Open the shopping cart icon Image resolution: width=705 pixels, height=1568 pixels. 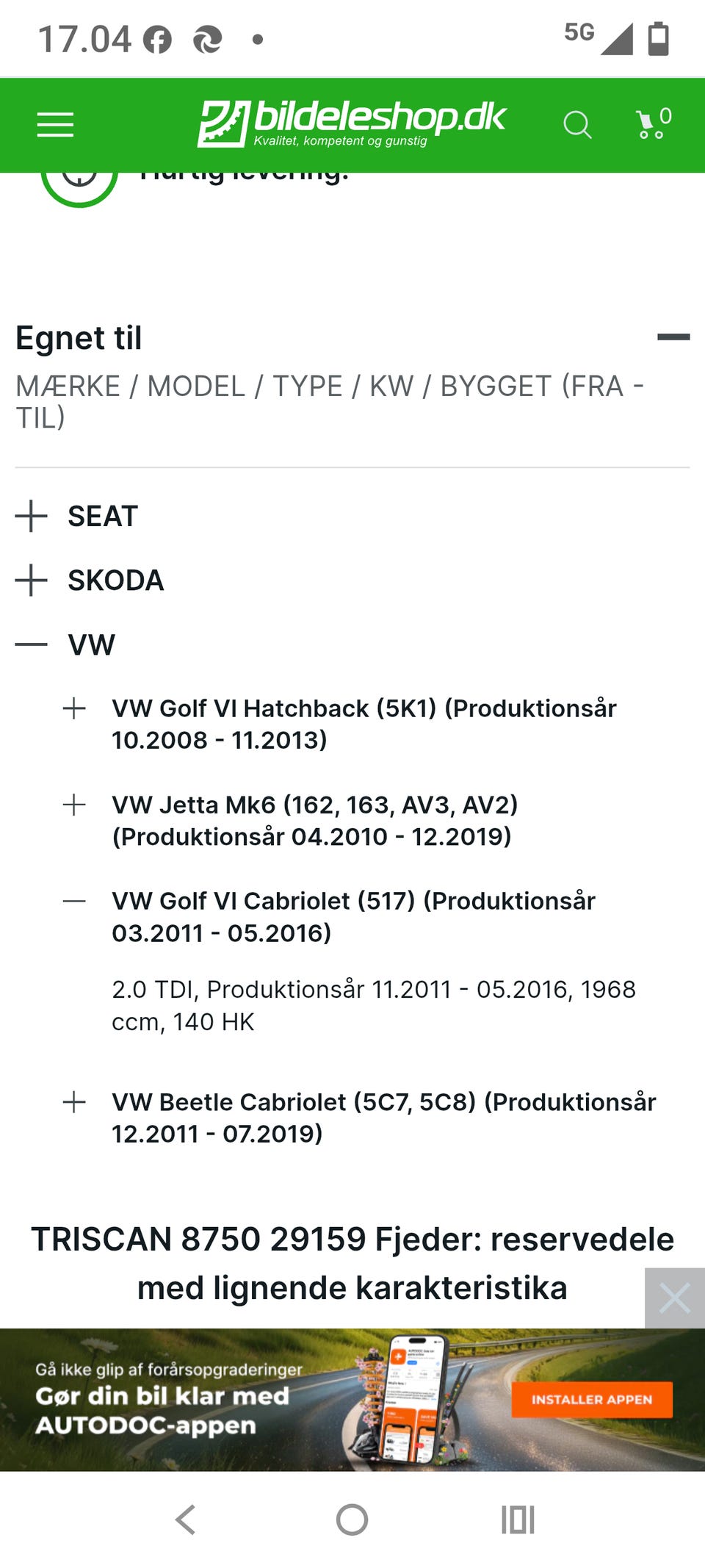pyautogui.click(x=653, y=123)
